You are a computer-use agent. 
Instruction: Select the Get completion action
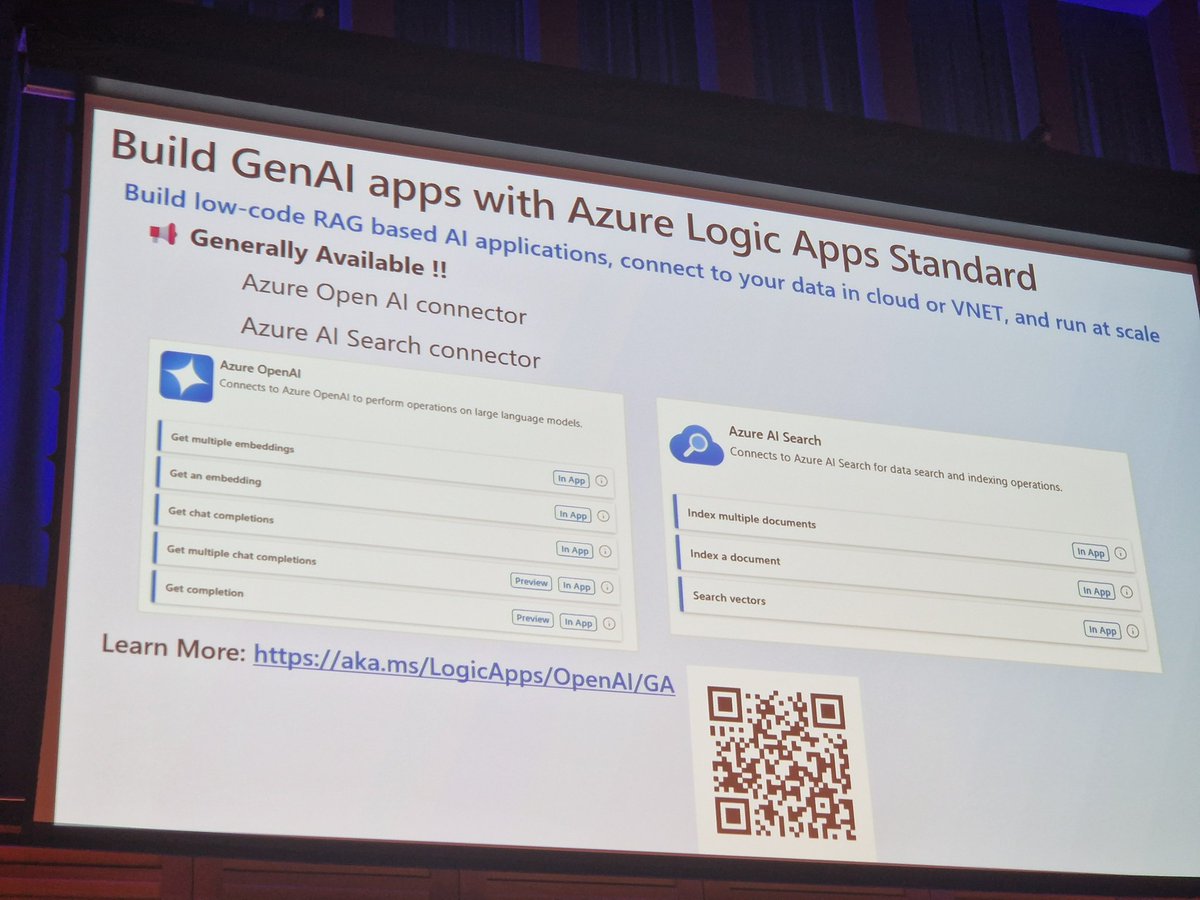pyautogui.click(x=386, y=604)
